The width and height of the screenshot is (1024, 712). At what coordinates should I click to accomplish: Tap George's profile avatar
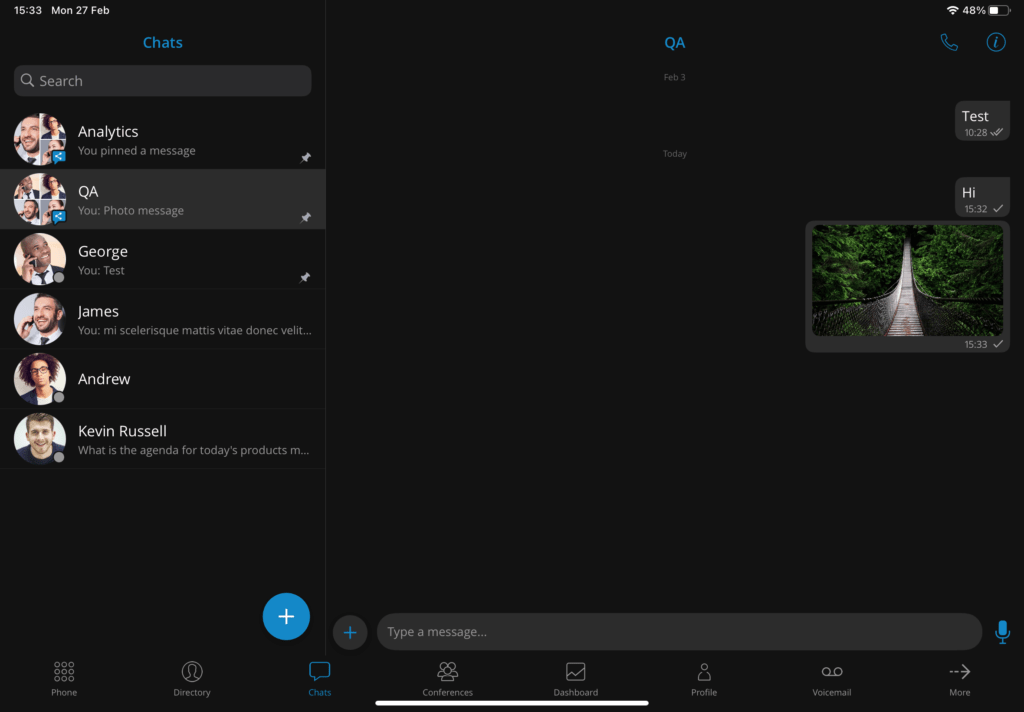40,259
